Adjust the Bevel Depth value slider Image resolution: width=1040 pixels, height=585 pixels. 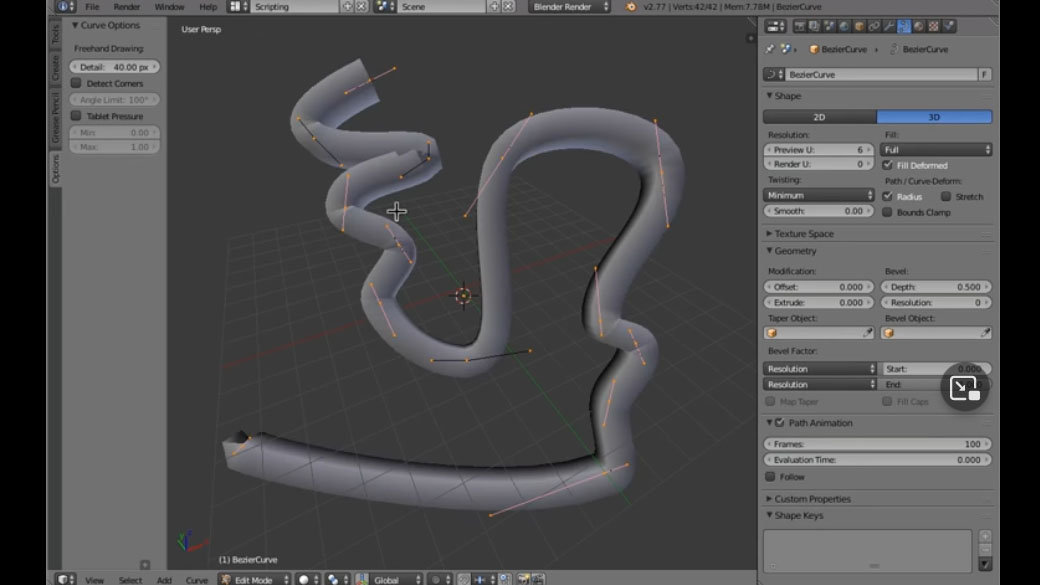pos(935,286)
